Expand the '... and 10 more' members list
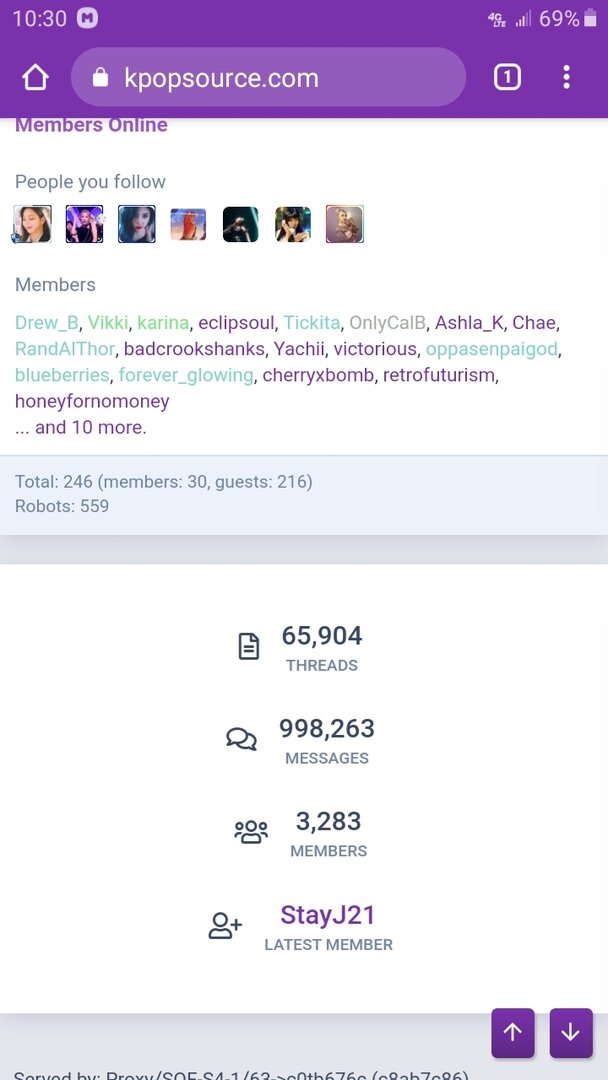This screenshot has height=1080, width=608. pos(81,428)
